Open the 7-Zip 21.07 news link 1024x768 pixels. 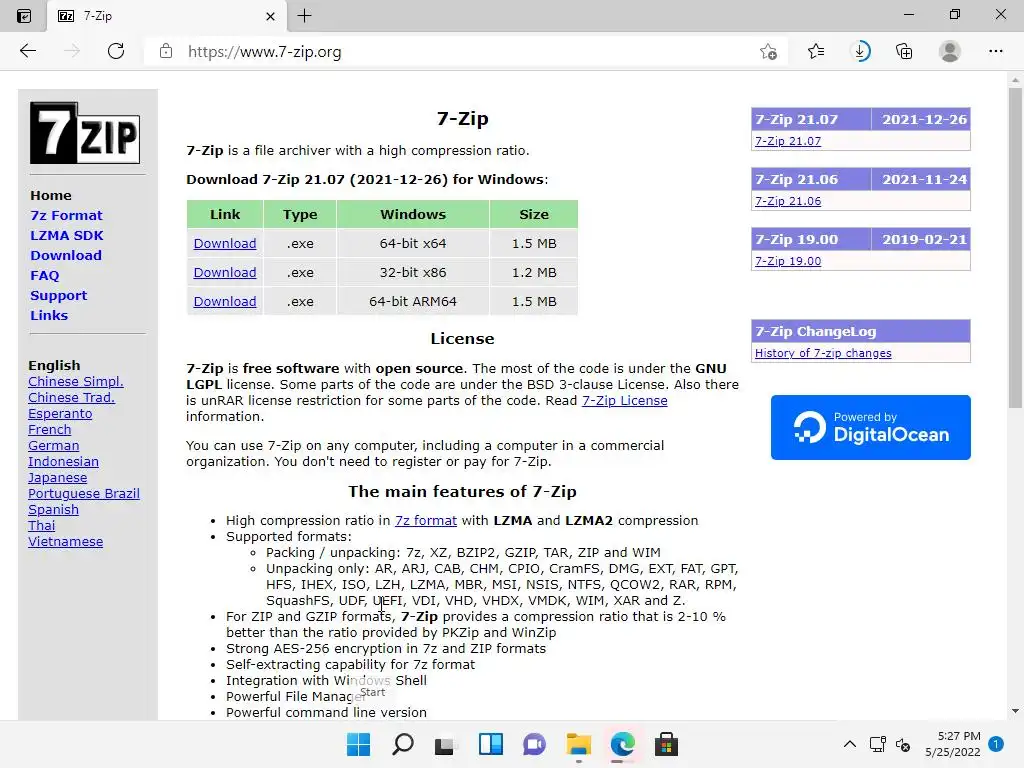(x=788, y=141)
